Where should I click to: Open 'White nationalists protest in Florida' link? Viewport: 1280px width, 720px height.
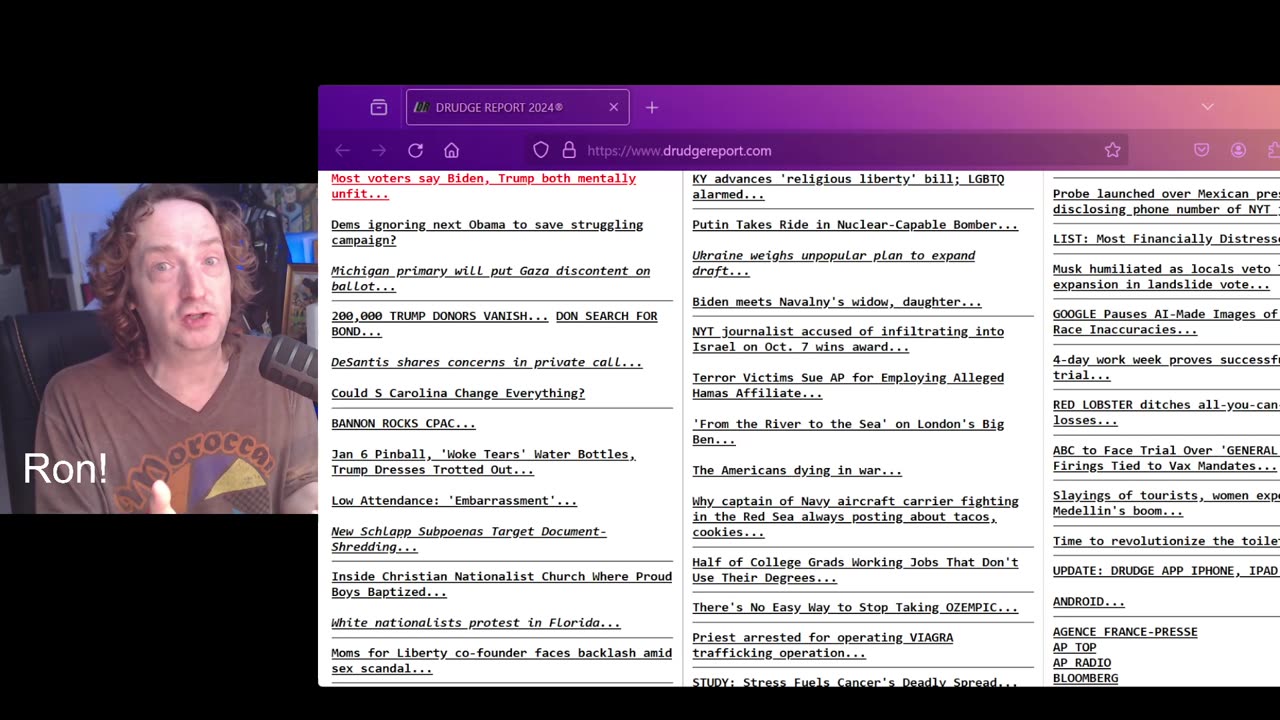point(475,622)
